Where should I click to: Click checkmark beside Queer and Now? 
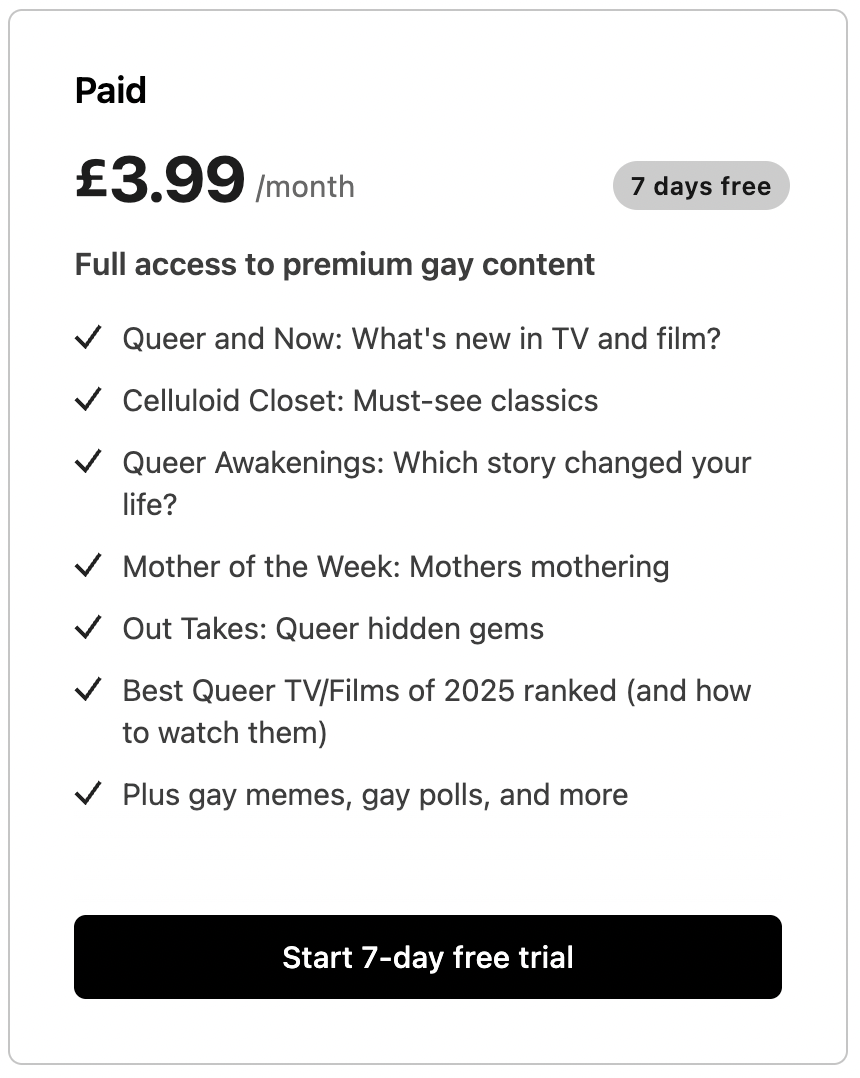coord(89,339)
